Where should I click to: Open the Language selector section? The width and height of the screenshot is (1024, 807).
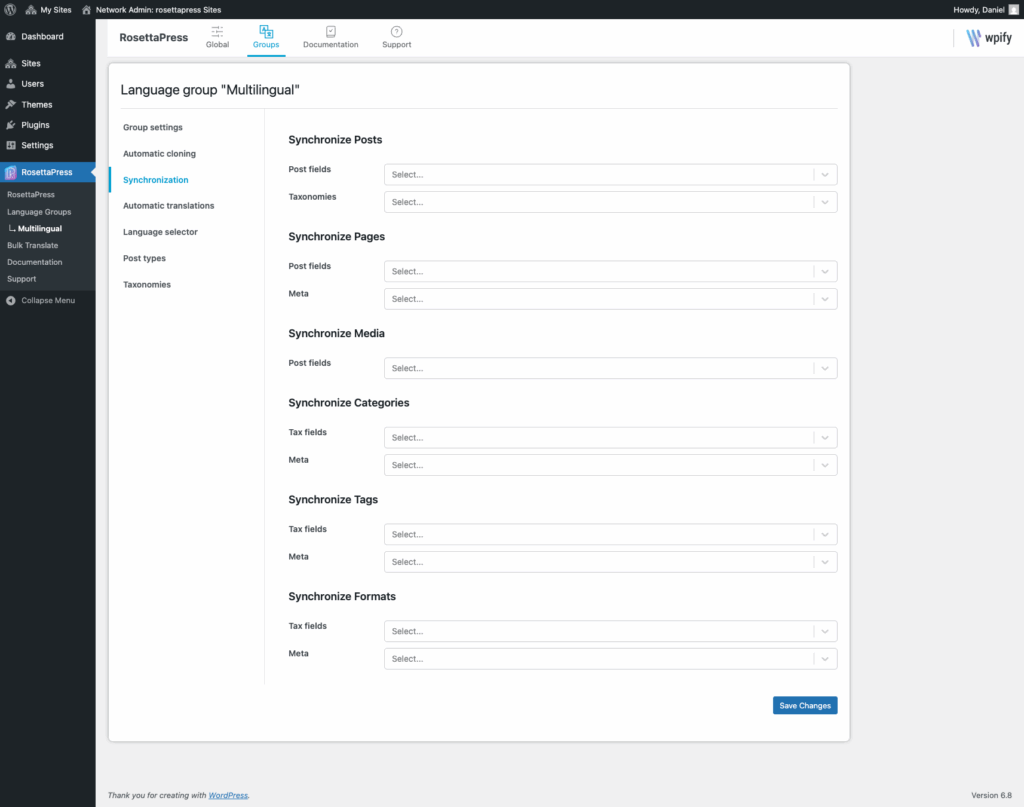[160, 232]
